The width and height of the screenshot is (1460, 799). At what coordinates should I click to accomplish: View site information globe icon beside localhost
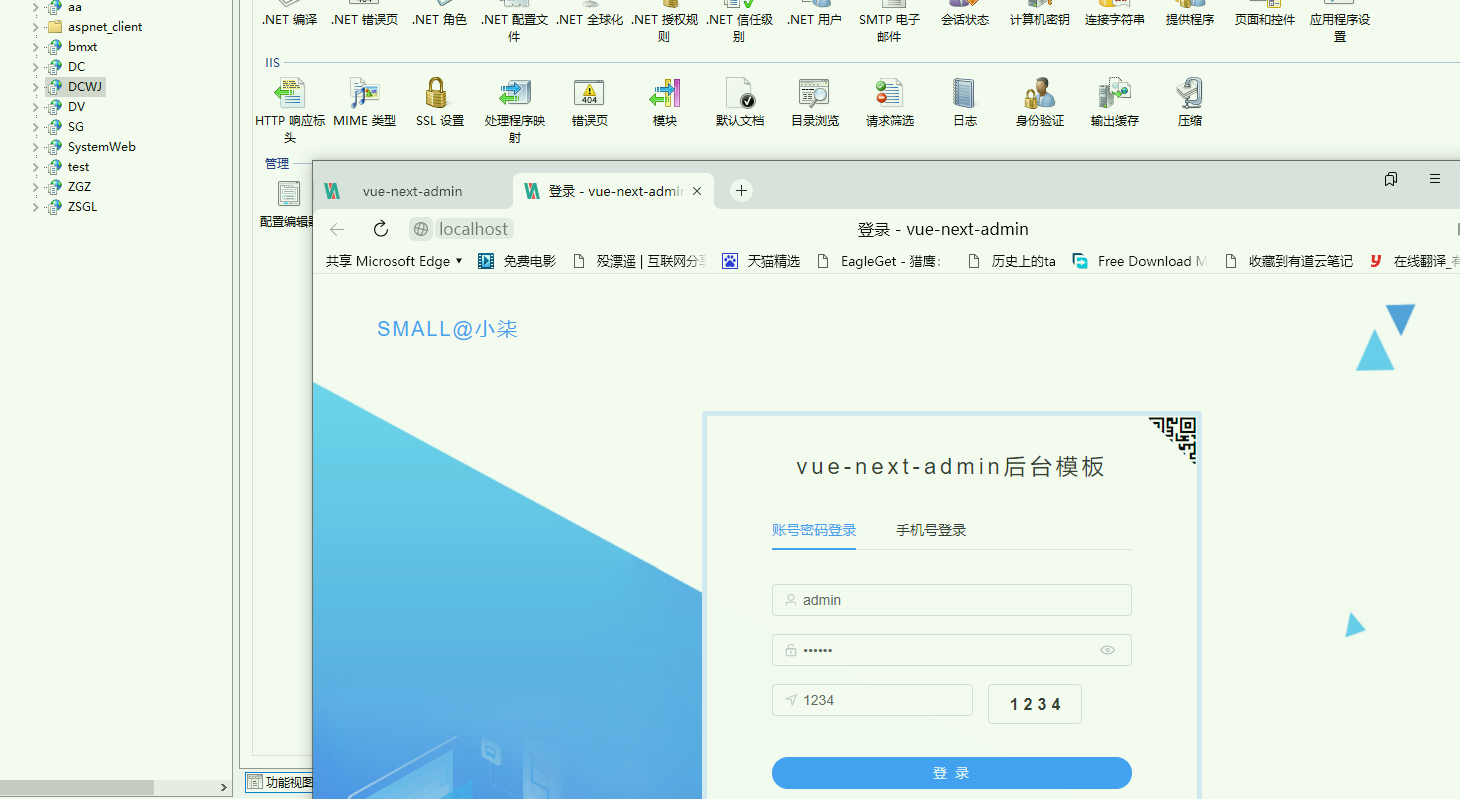[x=422, y=229]
